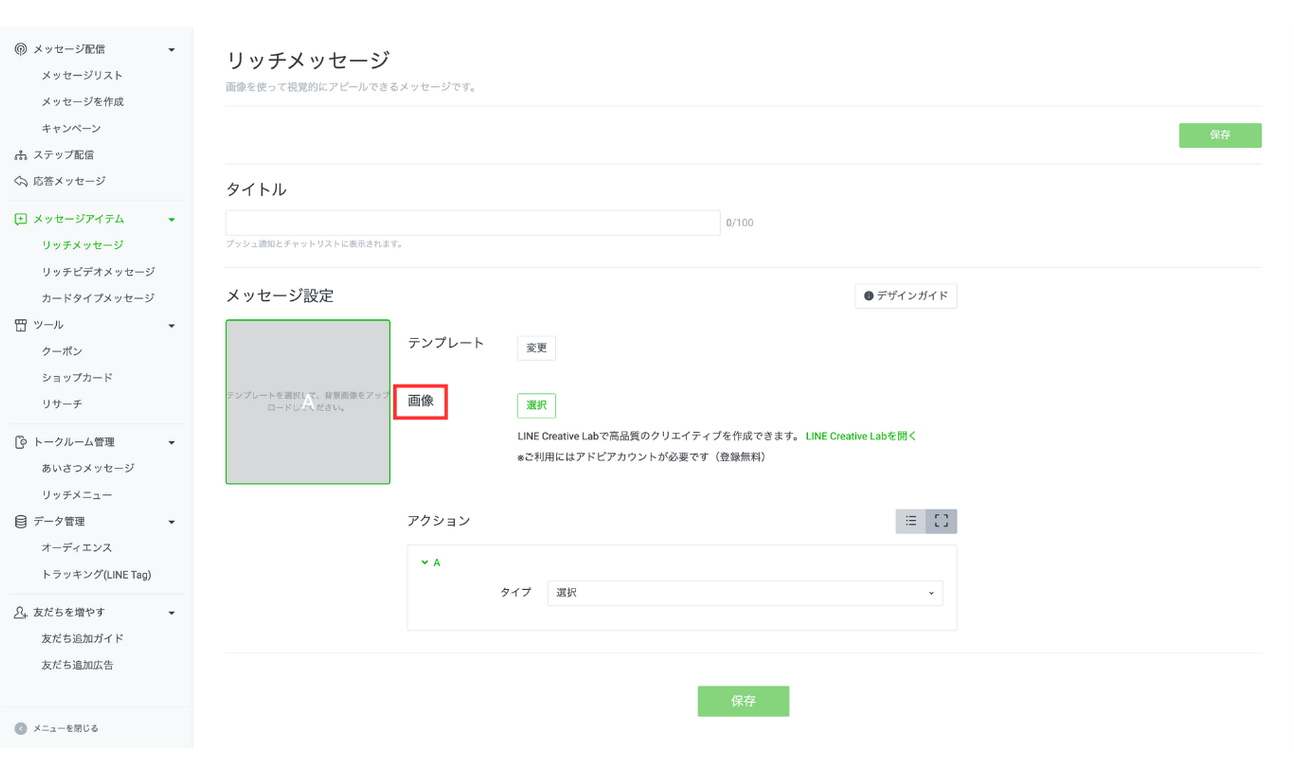The width and height of the screenshot is (1294, 768).
Task: Open the LINE Creative Labを開く link
Action: 861,436
